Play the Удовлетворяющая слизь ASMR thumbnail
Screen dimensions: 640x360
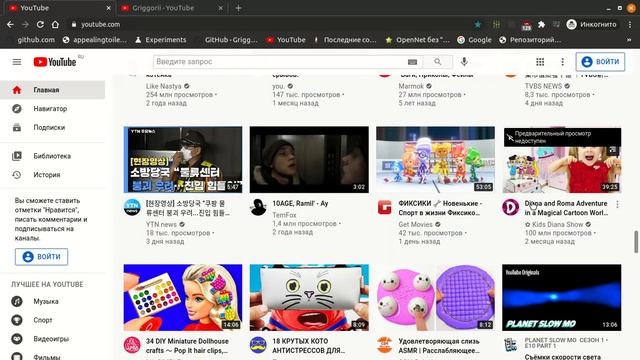coord(435,298)
